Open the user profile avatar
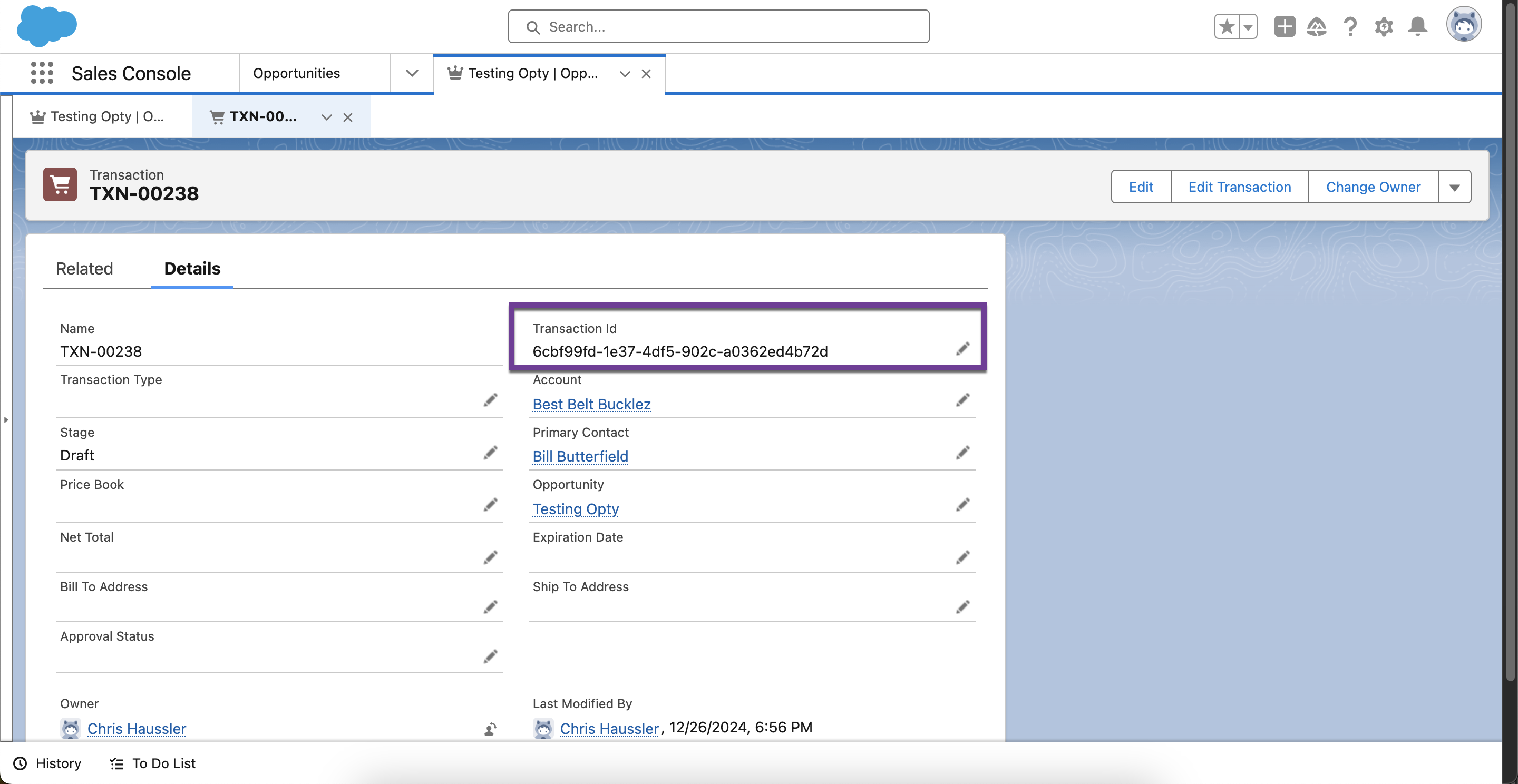The height and width of the screenshot is (784, 1518). coord(1464,25)
